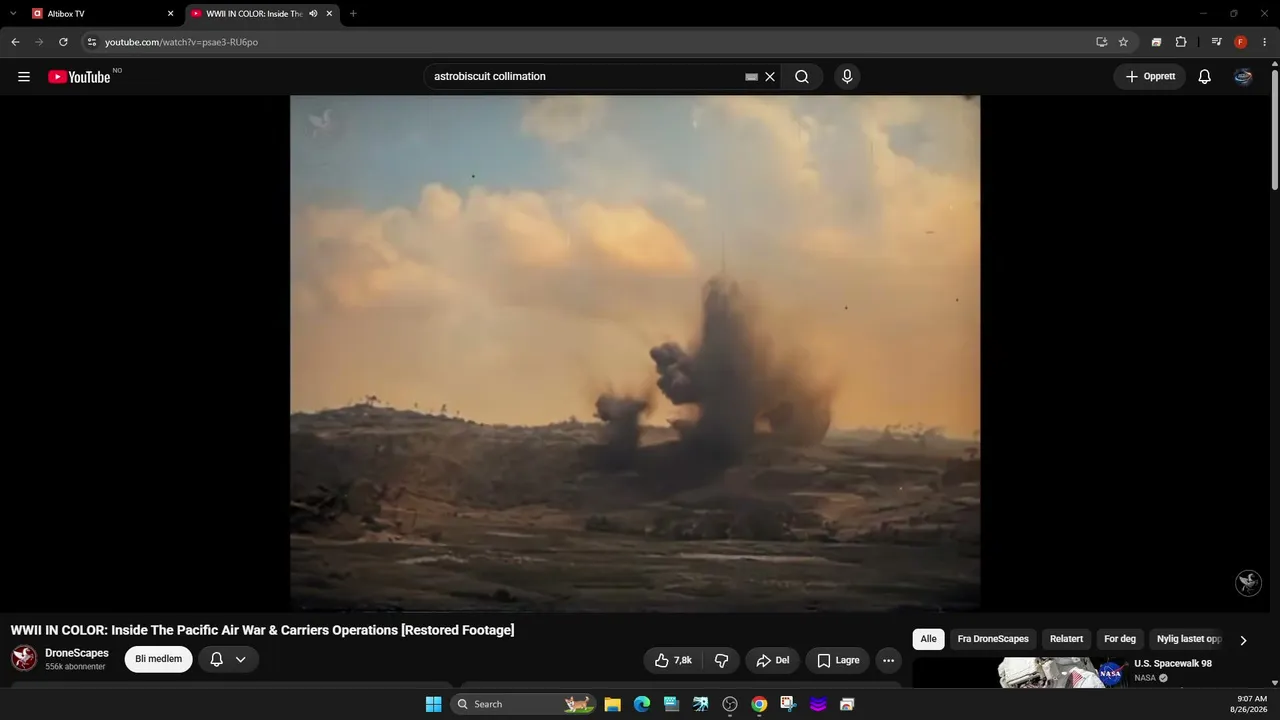1280x720 pixels.
Task: Click the video player to pause
Action: click(x=635, y=353)
